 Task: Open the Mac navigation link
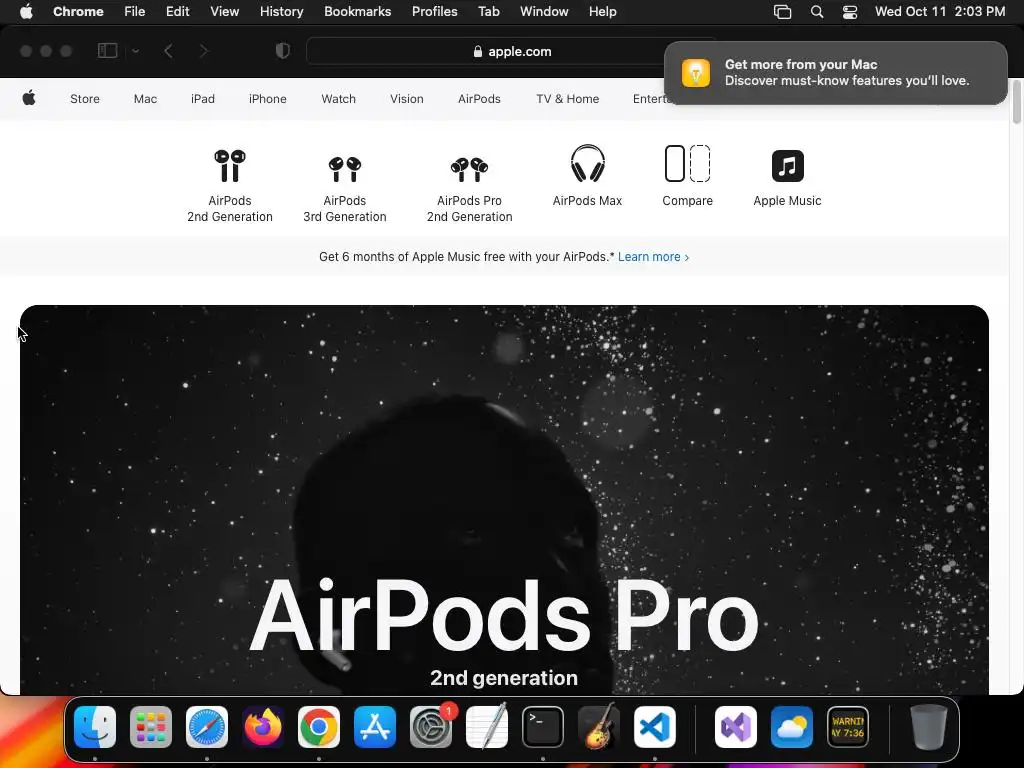145,99
